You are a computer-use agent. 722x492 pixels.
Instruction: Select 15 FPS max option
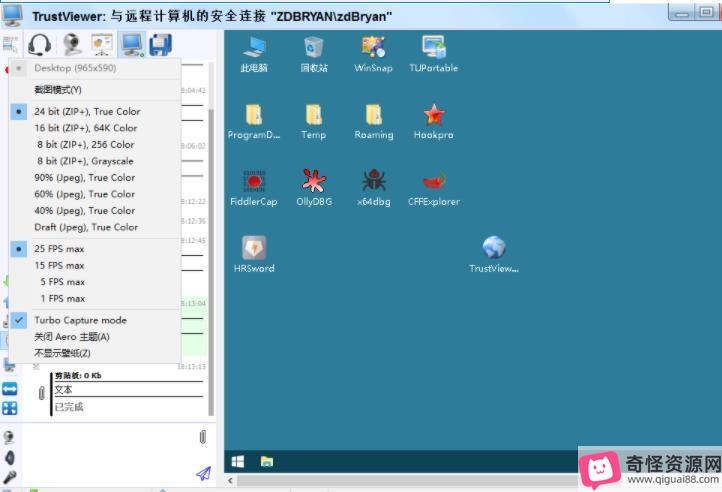pyautogui.click(x=59, y=265)
